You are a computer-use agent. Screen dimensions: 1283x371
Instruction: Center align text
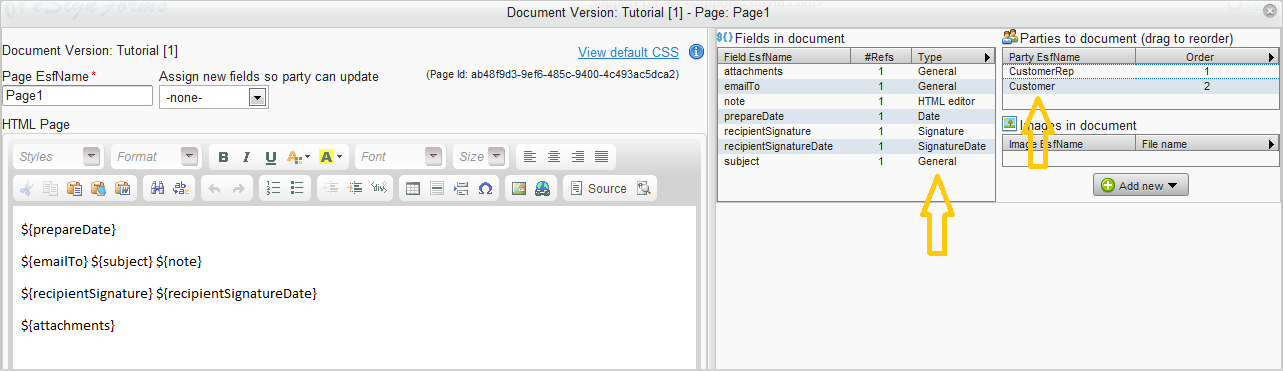tap(554, 157)
